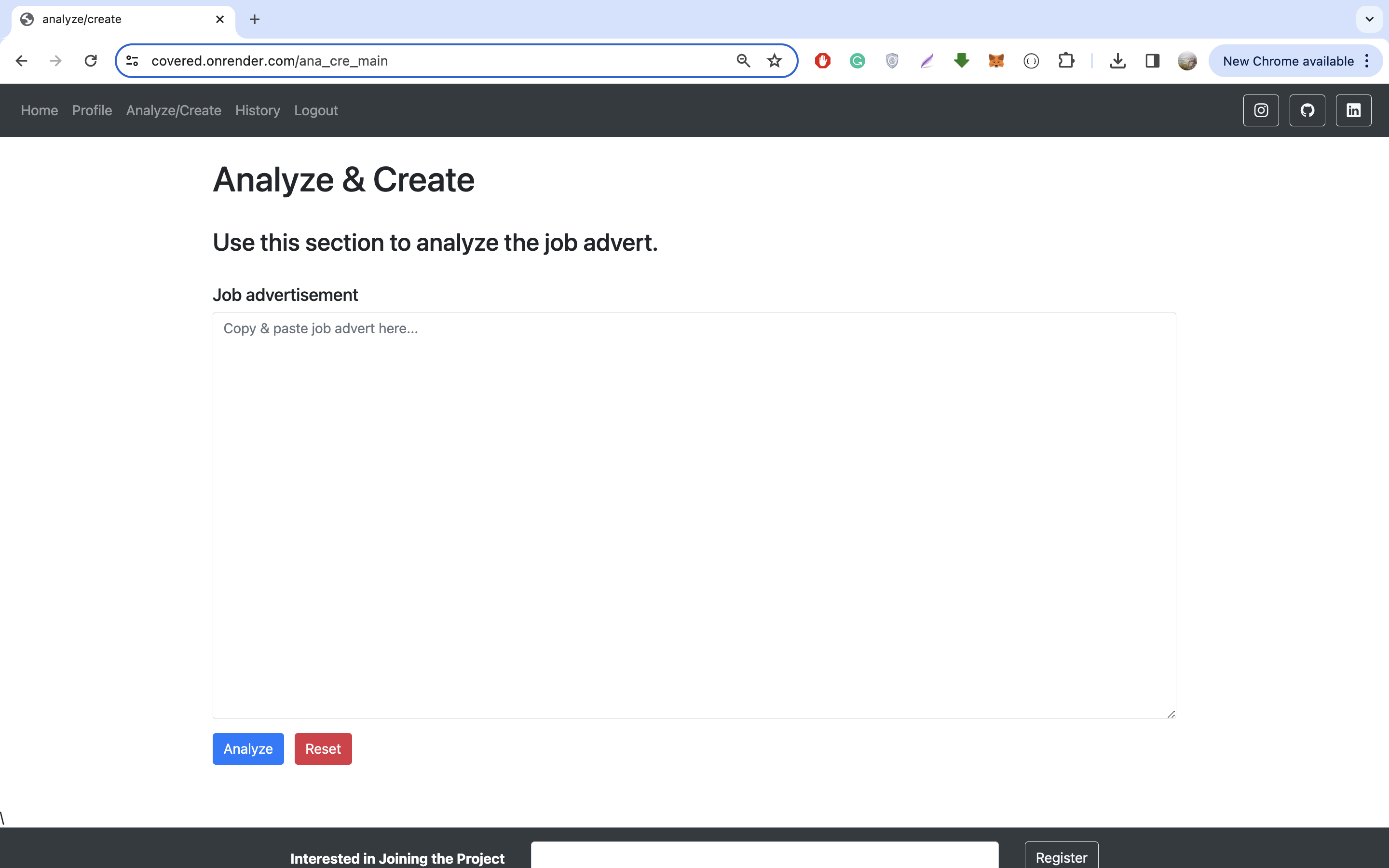Open the browser profile avatar menu
1389x868 pixels.
pos(1187,60)
